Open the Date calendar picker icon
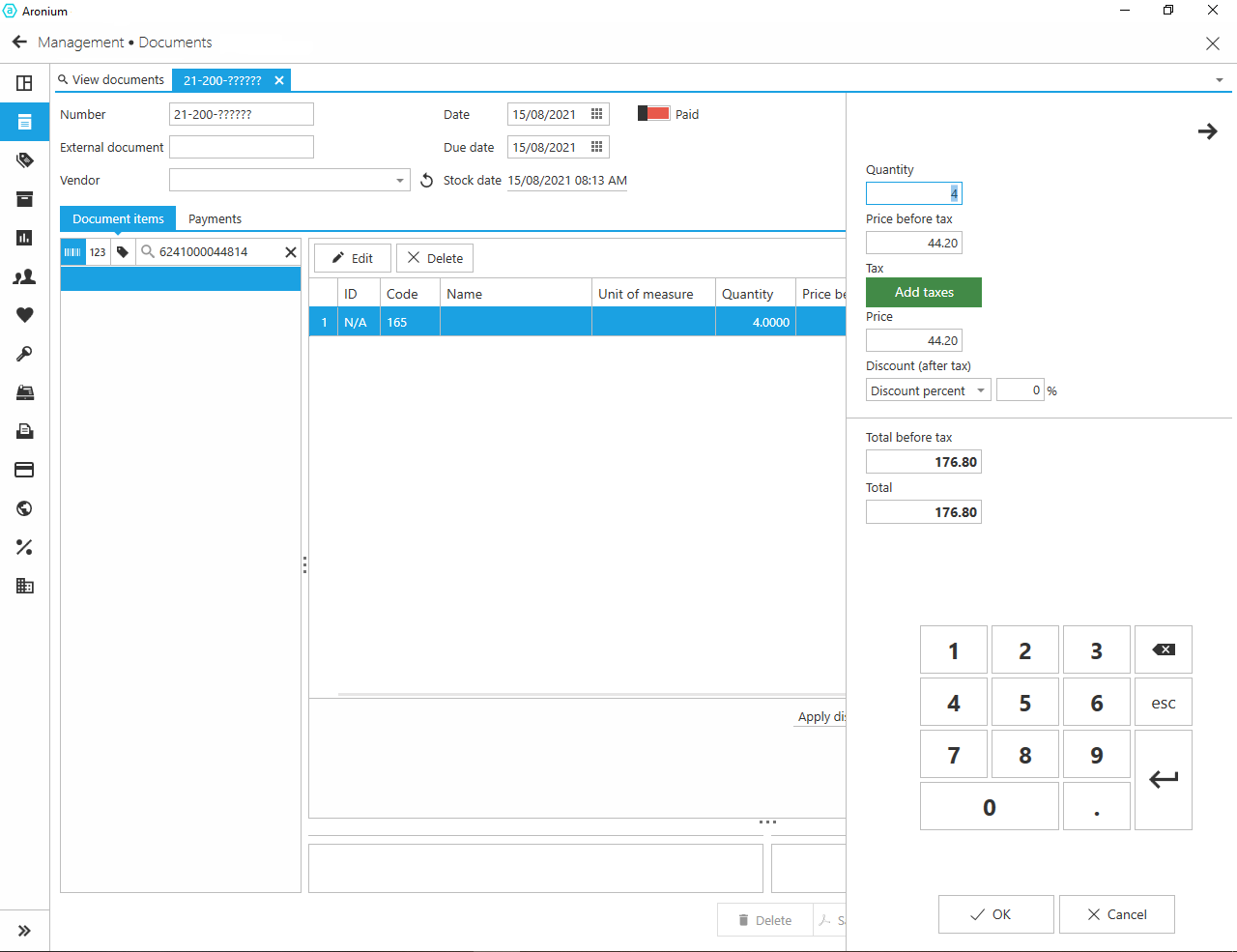Screen dimensions: 1237x952 click(x=597, y=114)
